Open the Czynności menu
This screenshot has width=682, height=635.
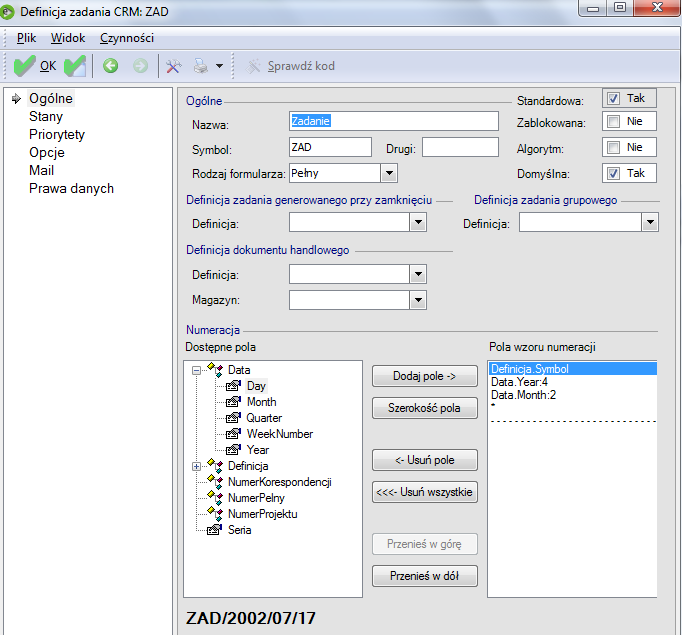click(x=127, y=38)
